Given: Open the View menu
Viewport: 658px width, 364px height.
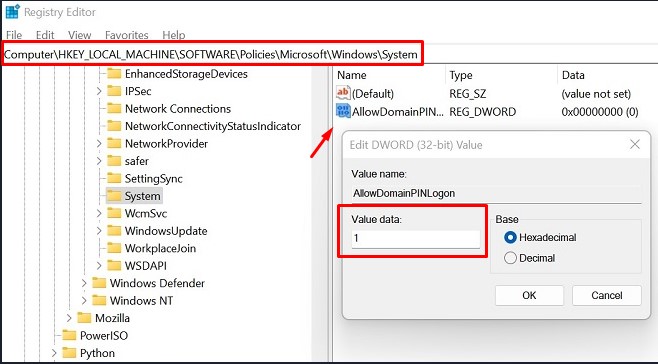Looking at the screenshot, I should [x=79, y=35].
